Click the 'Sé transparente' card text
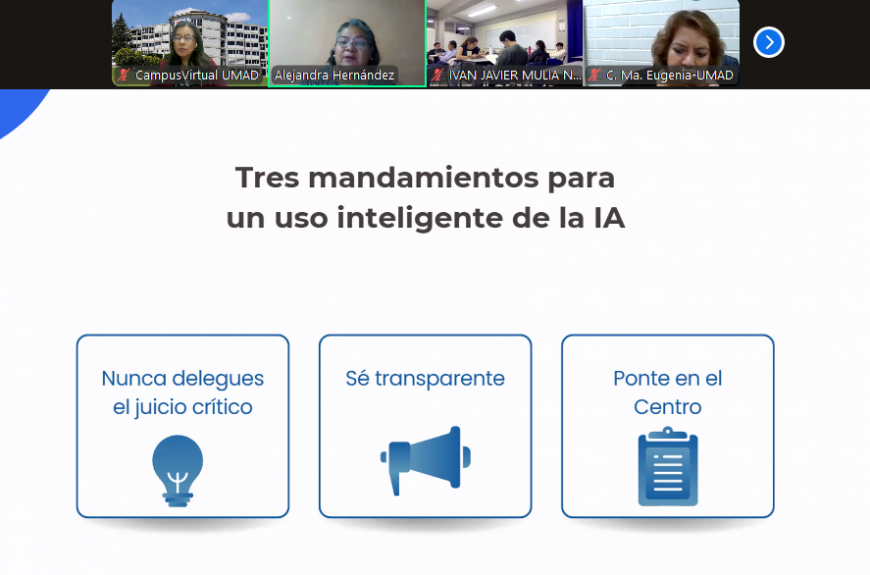This screenshot has height=575, width=870. 425,379
